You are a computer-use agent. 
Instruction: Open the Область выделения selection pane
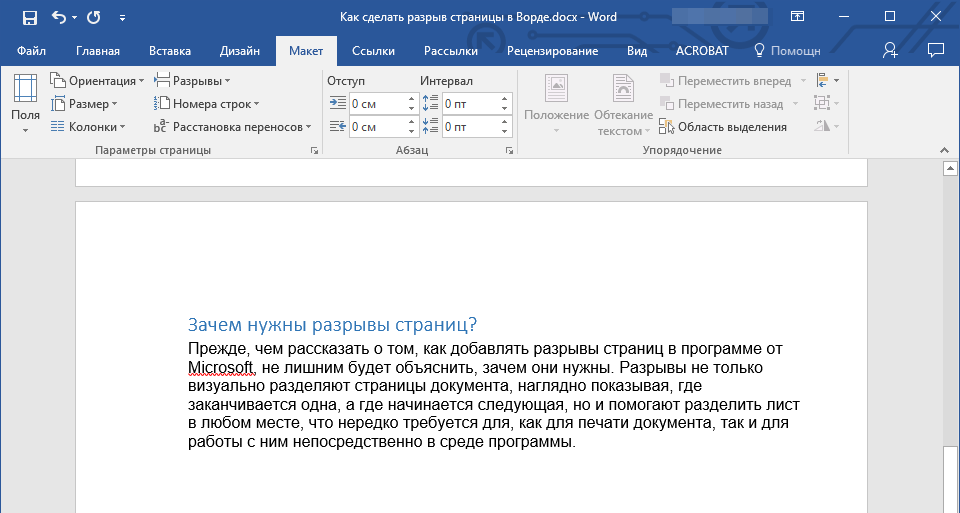pyautogui.click(x=723, y=127)
